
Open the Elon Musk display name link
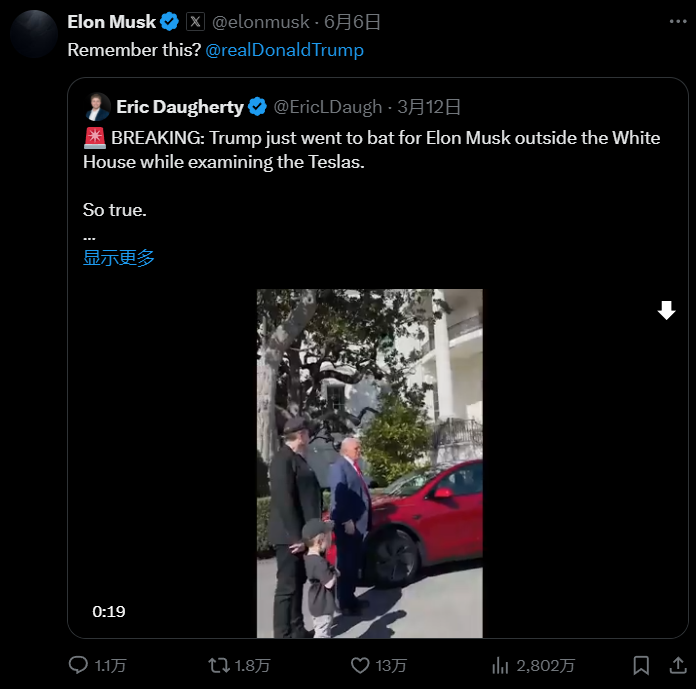[x=111, y=22]
